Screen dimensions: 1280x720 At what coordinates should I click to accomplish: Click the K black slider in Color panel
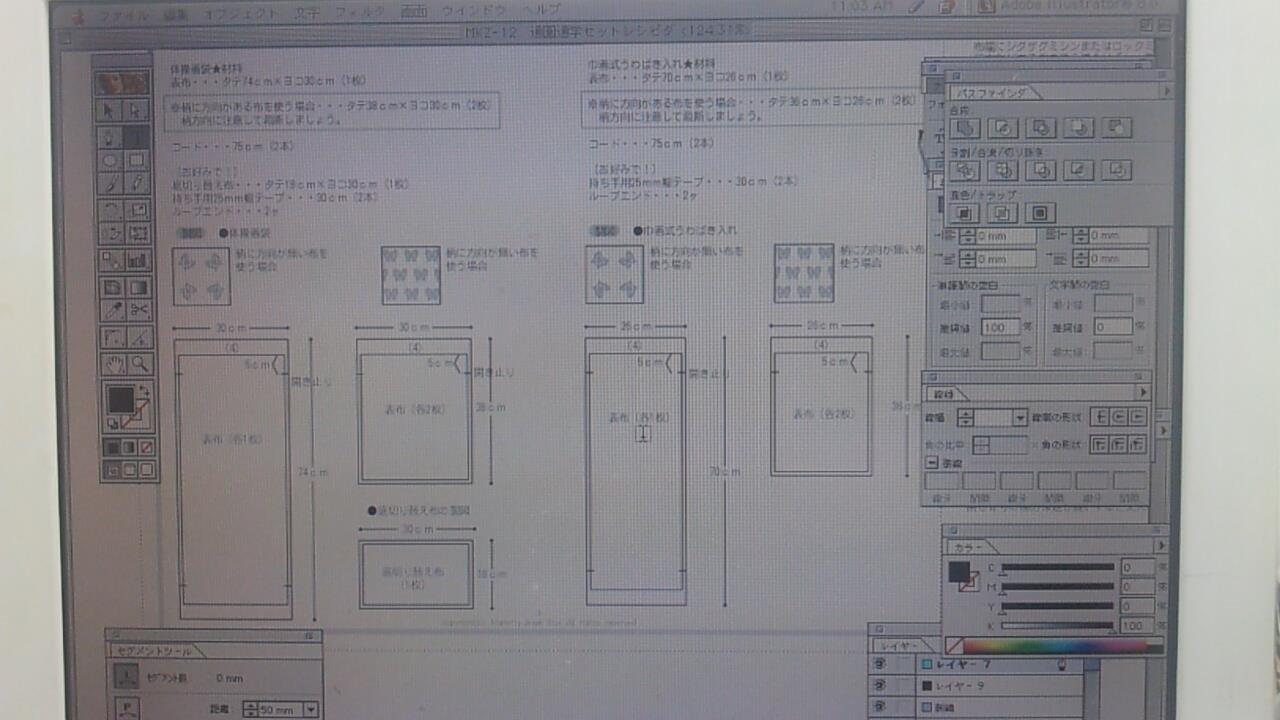pos(1057,627)
